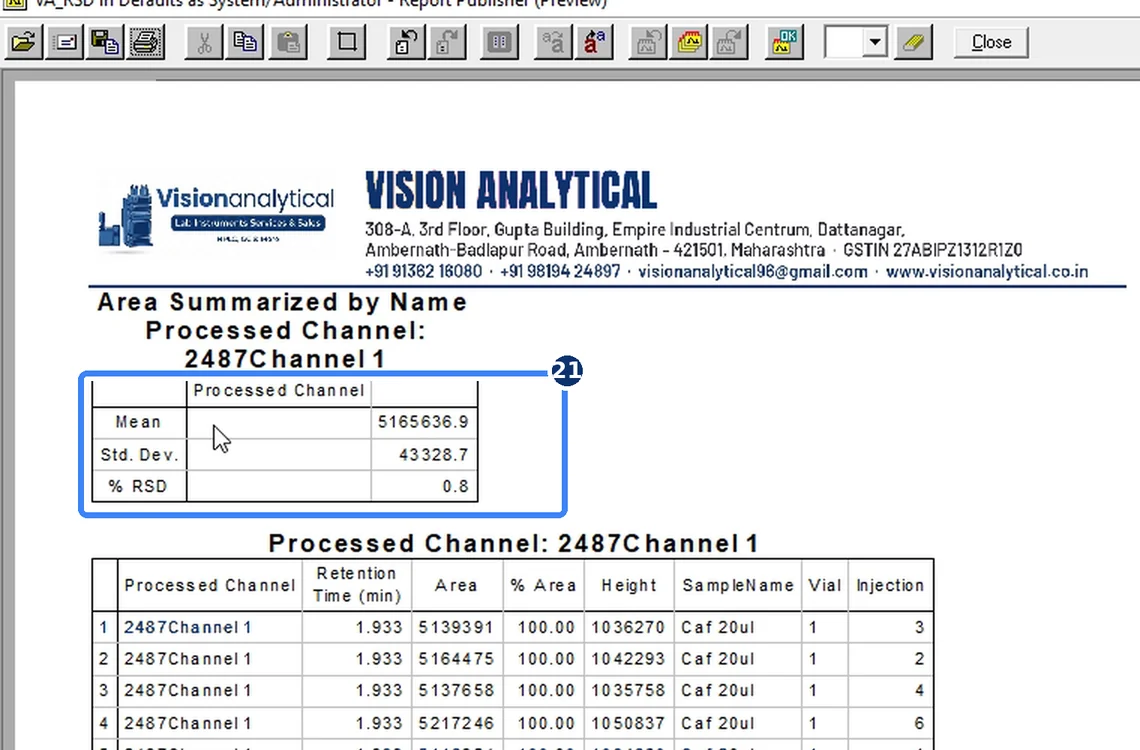
Task: Click the greyed-out 'a' text icon
Action: coord(553,42)
